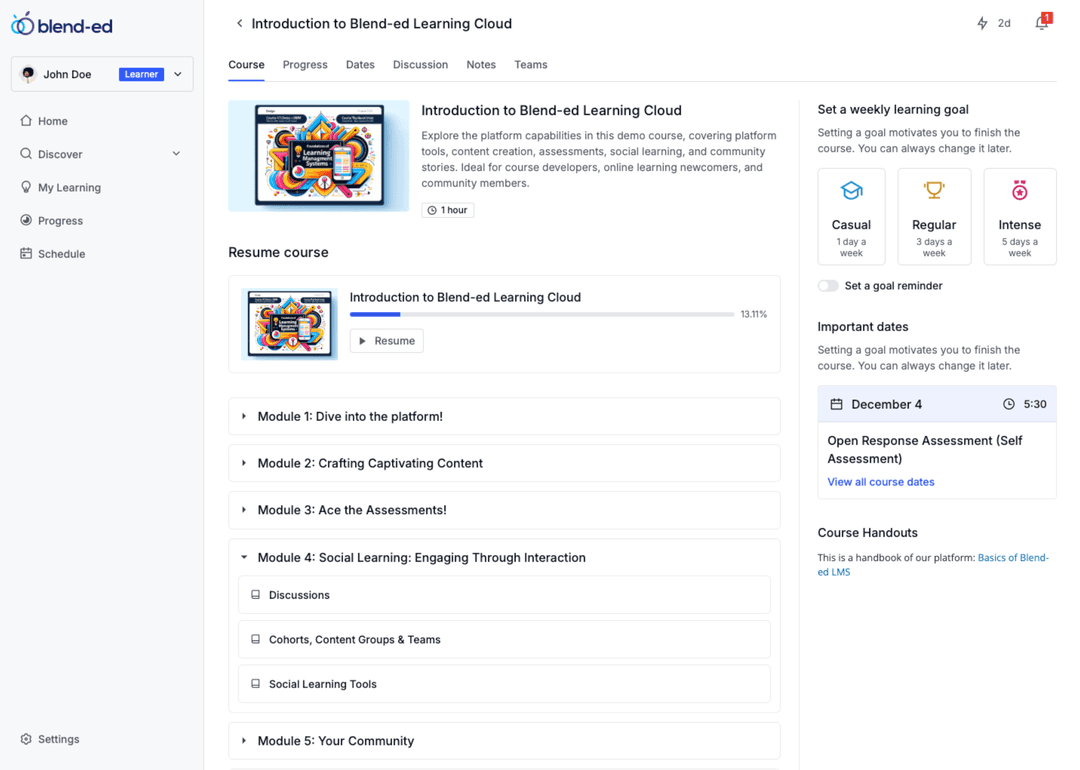The image size is (1080, 770).
Task: Switch to the Discussion tab
Action: 420,65
